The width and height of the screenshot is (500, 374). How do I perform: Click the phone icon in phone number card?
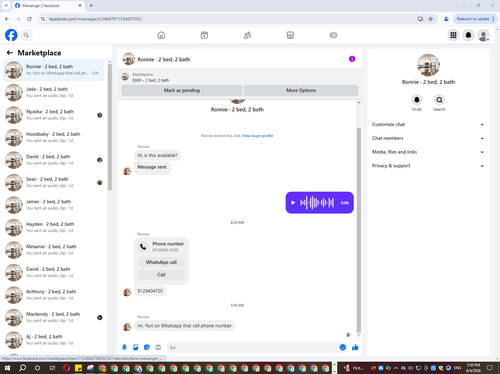143,247
